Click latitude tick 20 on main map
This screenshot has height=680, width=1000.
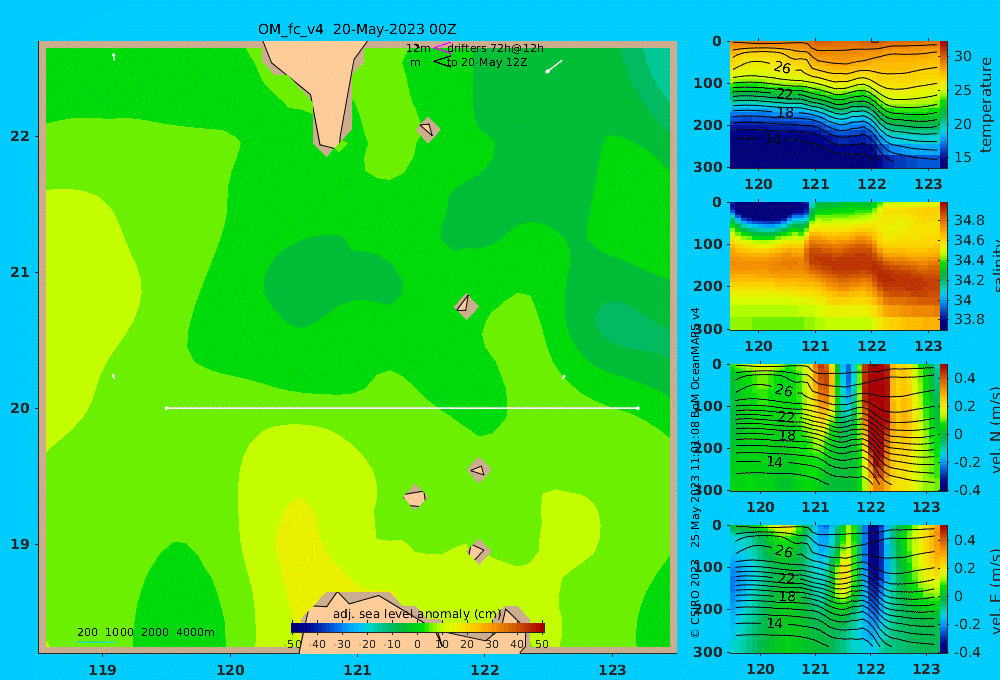tap(20, 408)
